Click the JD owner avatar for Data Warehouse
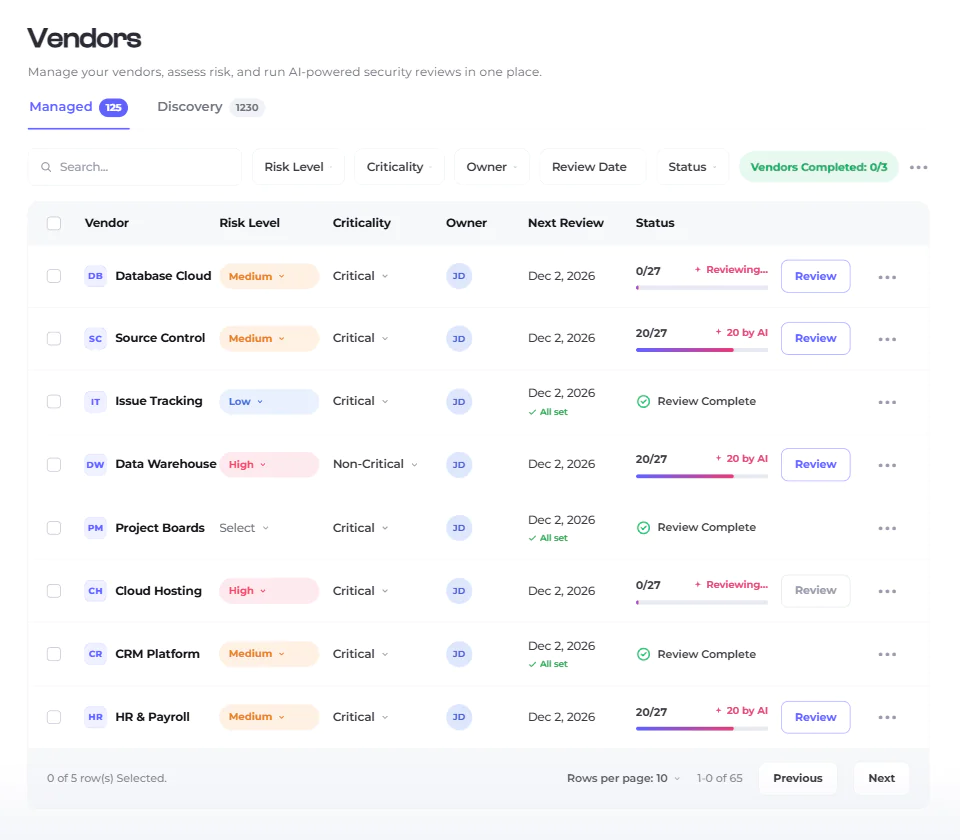Image resolution: width=960 pixels, height=840 pixels. [459, 465]
